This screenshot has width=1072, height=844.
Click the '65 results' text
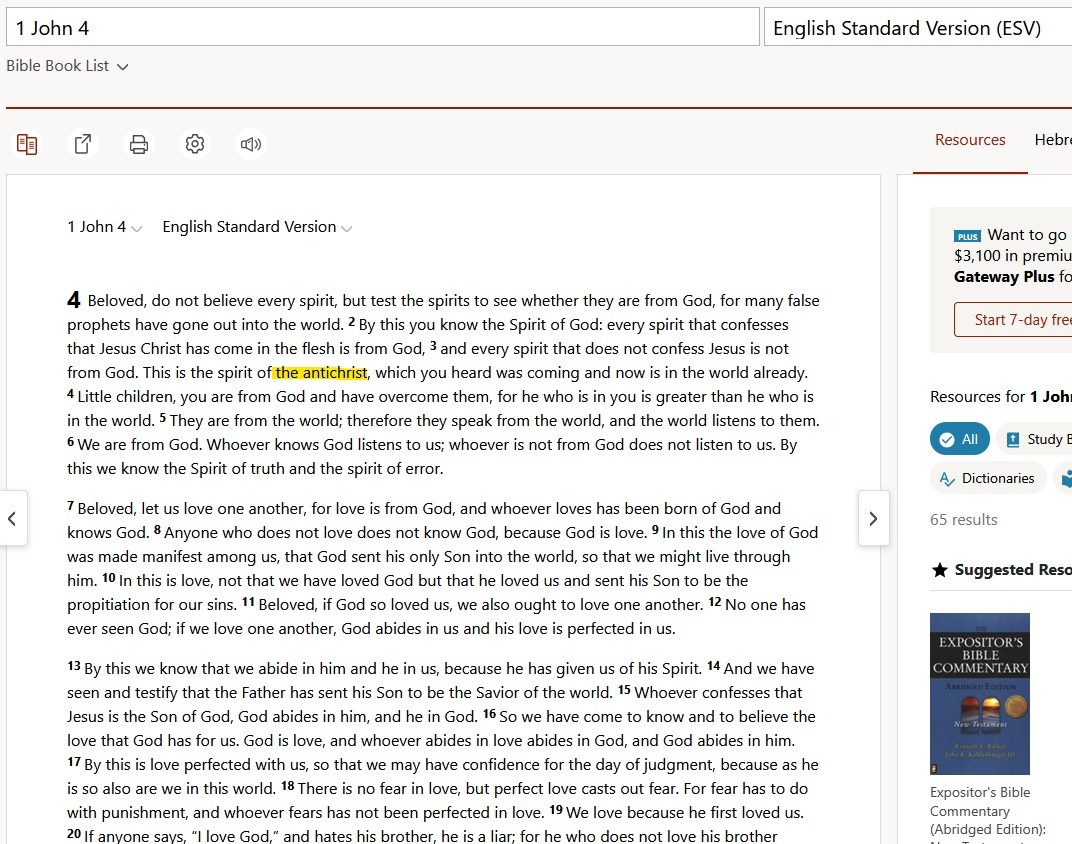point(963,520)
